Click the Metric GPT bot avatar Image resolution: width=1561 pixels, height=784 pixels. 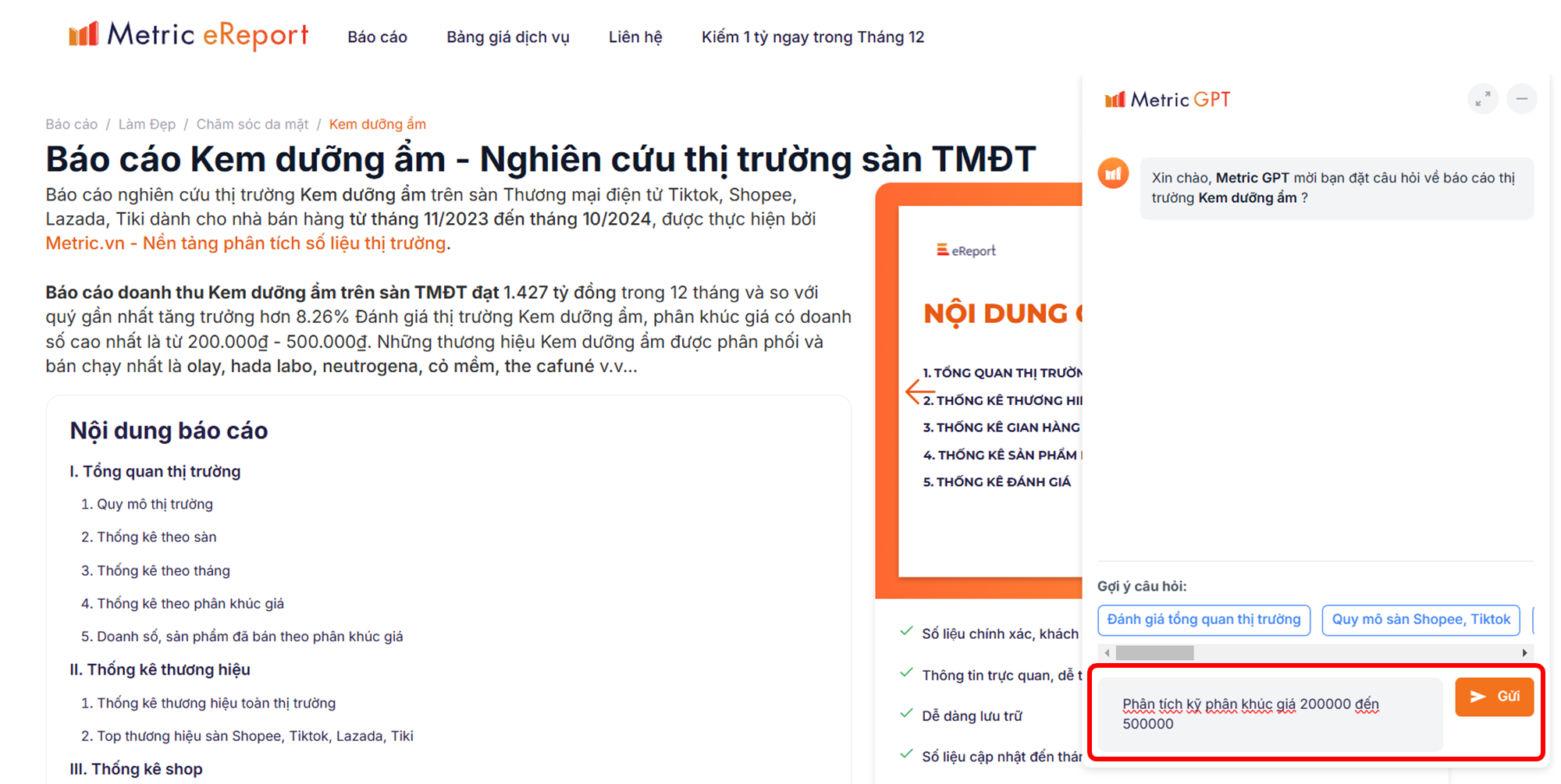(x=1114, y=173)
